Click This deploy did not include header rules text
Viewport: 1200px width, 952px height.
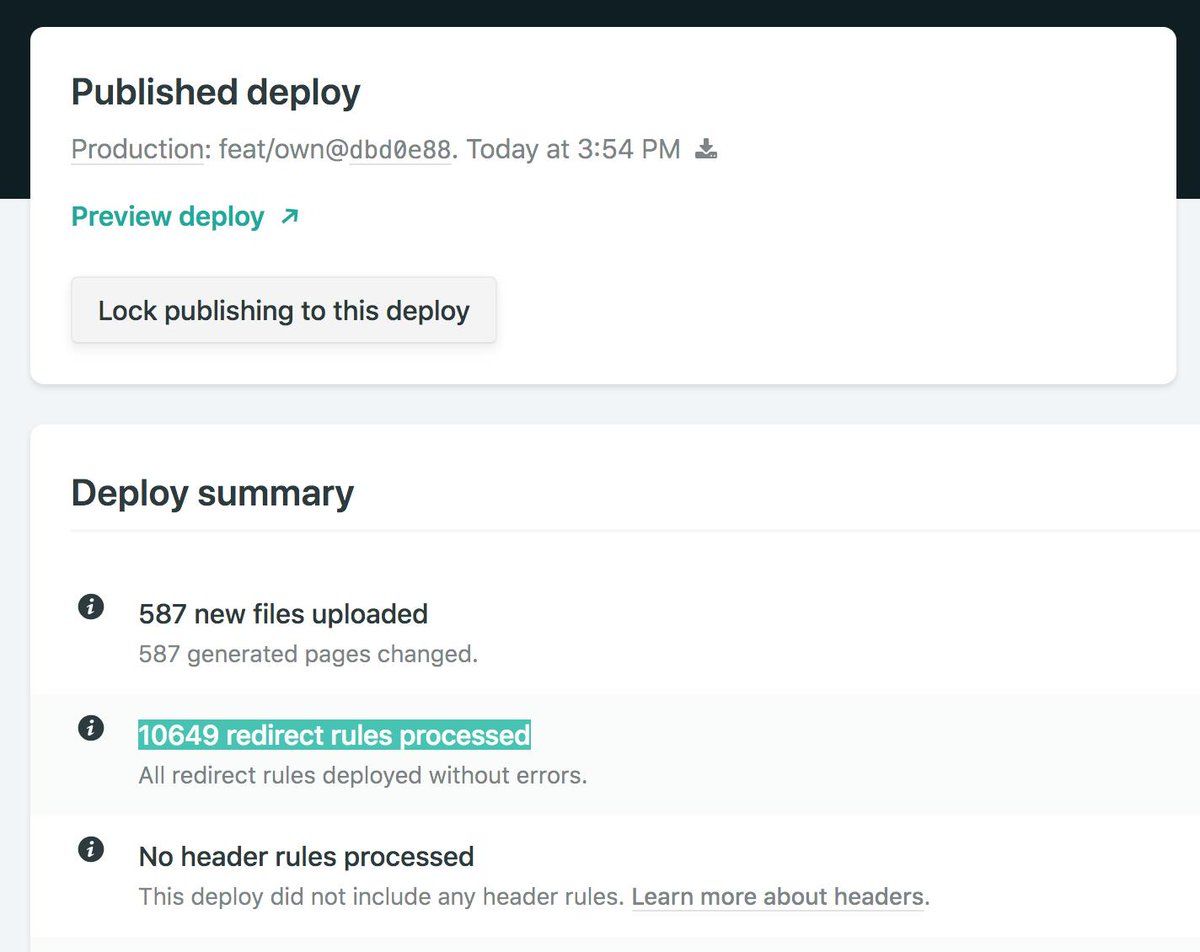380,896
